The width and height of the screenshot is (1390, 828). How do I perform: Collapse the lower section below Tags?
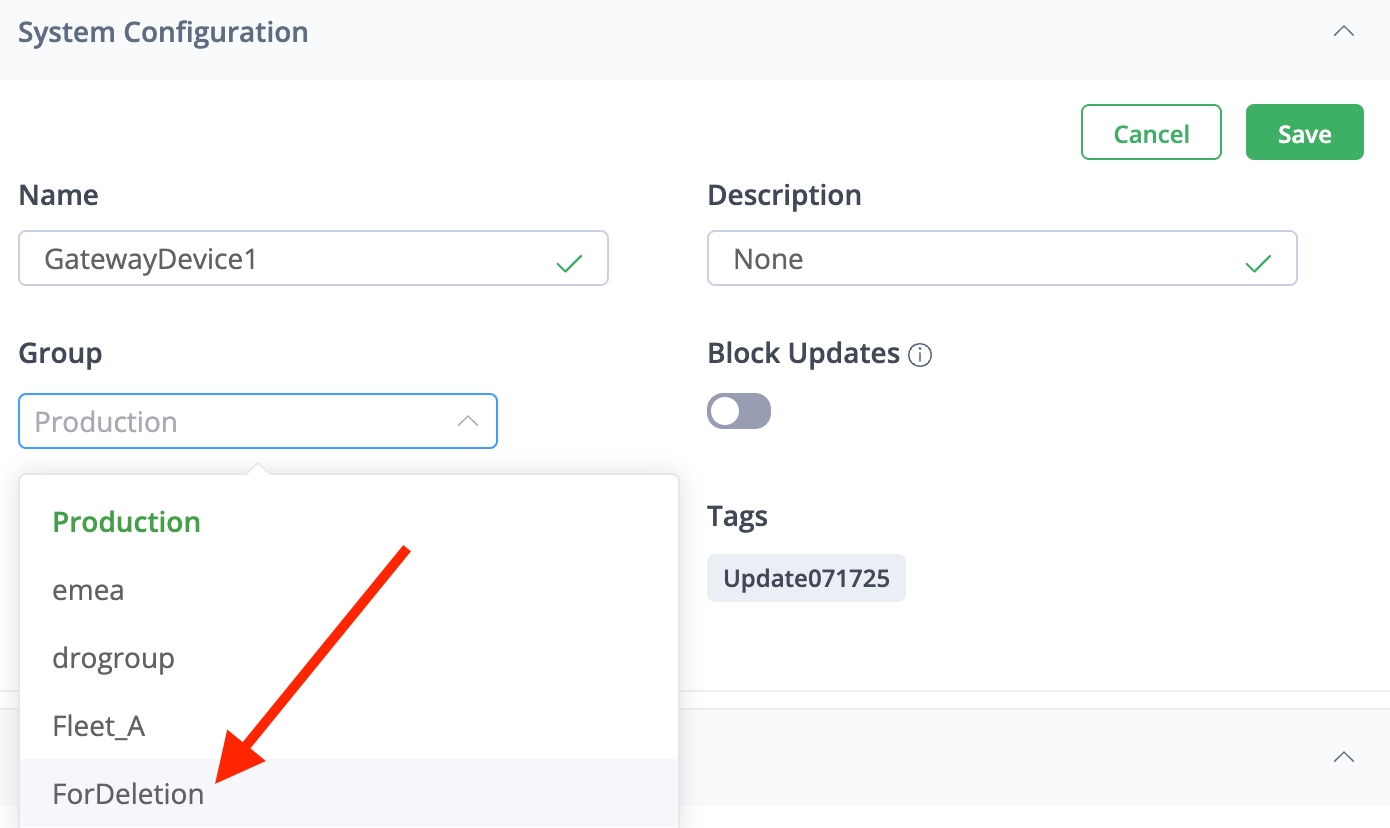click(1344, 756)
